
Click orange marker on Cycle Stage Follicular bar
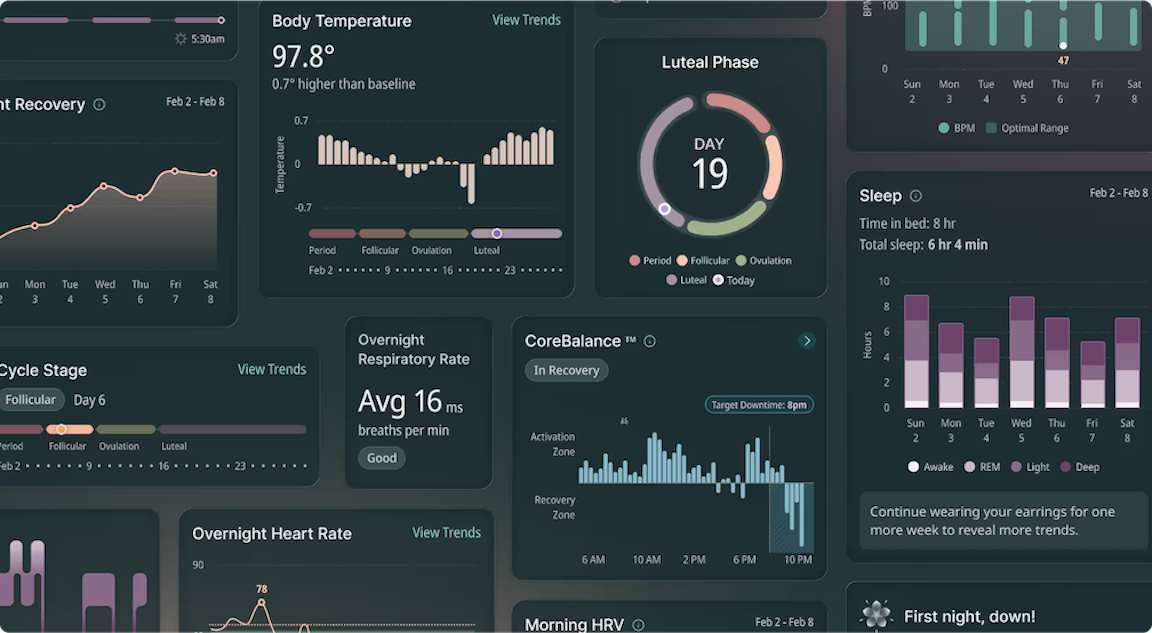[62, 429]
